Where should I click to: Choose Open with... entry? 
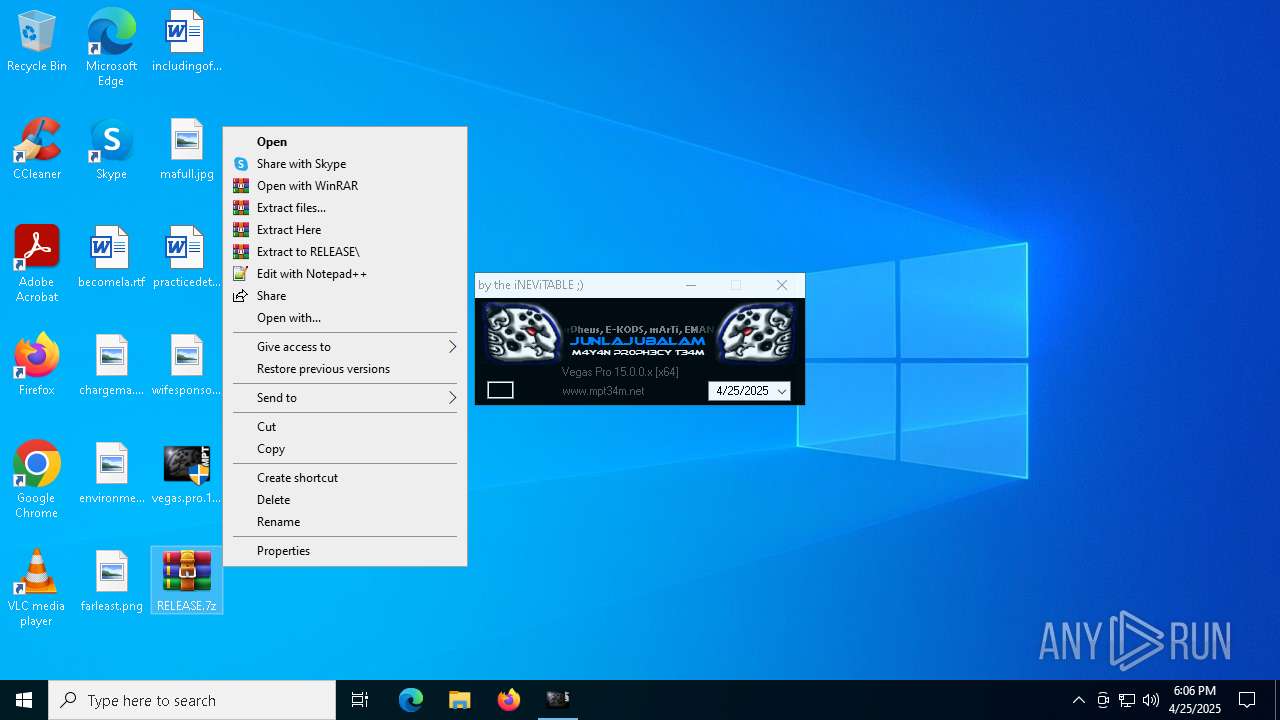tap(345, 318)
